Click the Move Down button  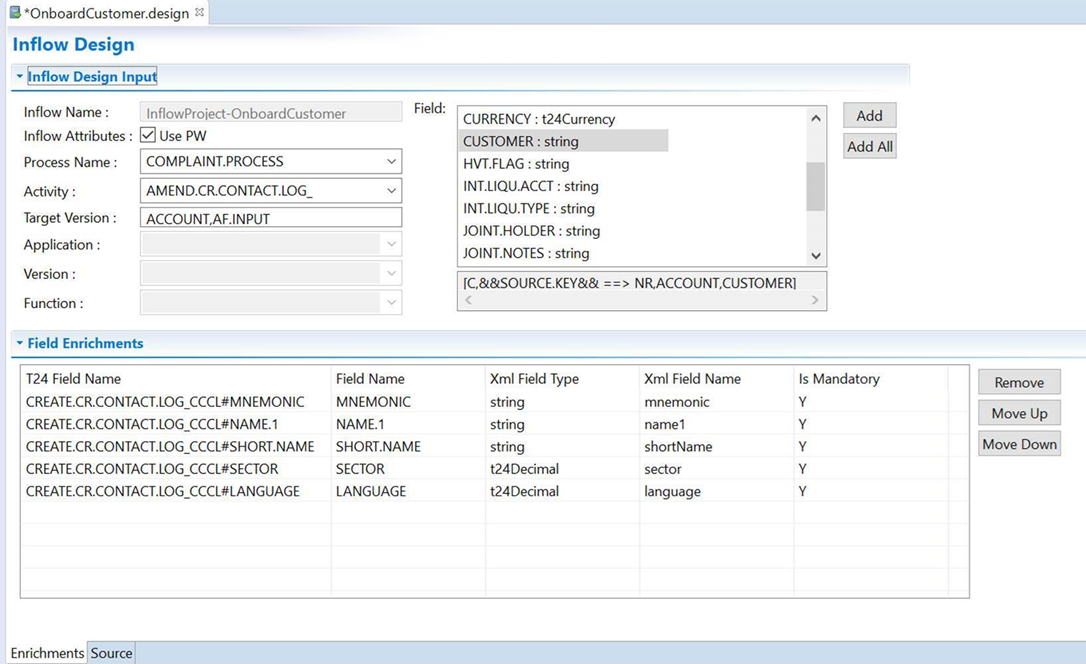[1018, 444]
